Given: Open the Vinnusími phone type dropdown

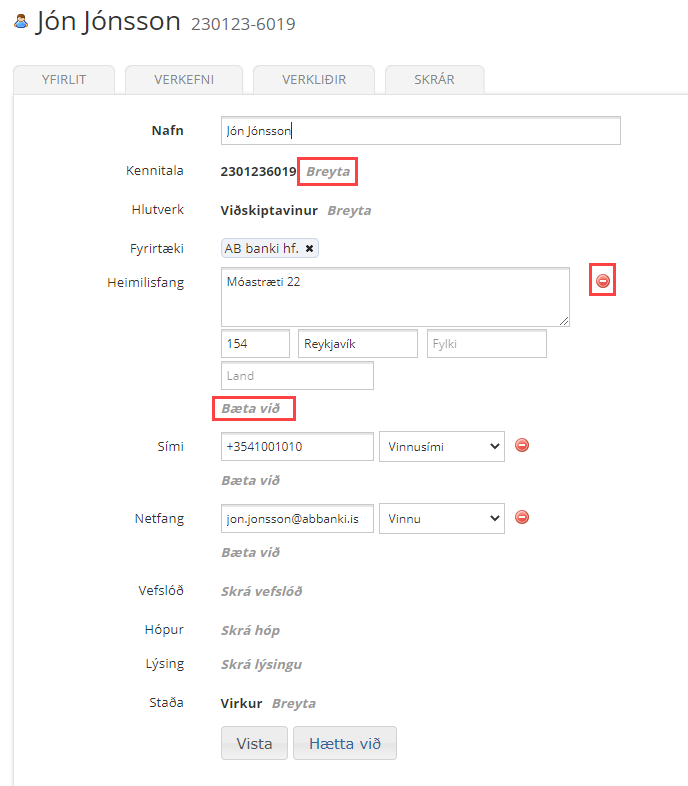Looking at the screenshot, I should [x=441, y=447].
